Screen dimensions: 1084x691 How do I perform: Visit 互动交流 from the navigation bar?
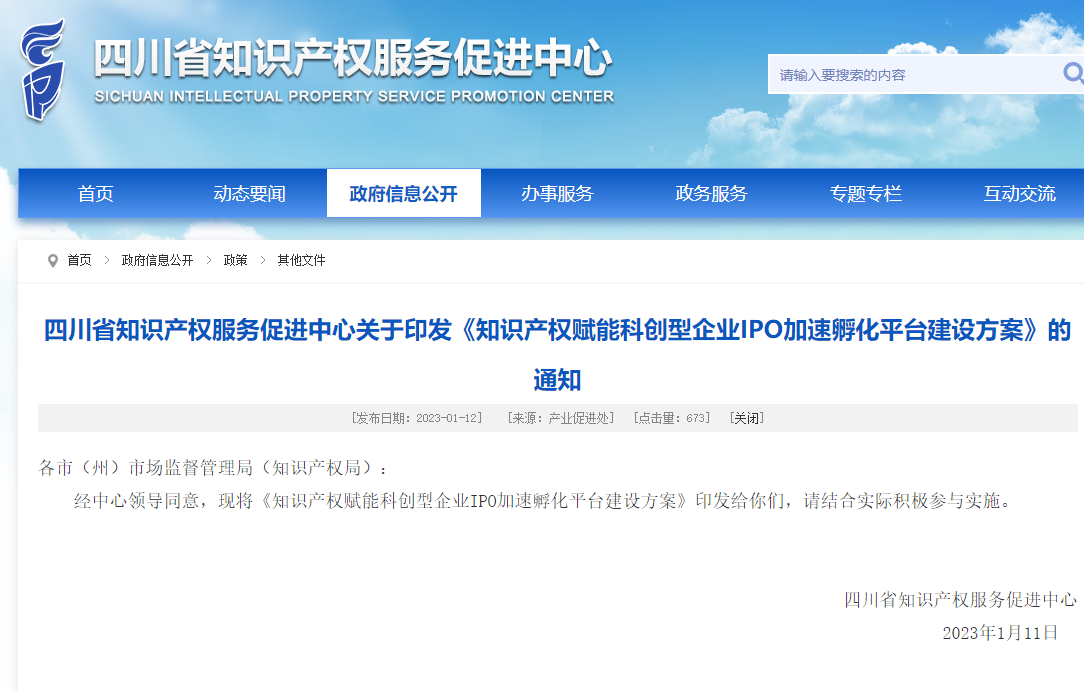point(1019,194)
